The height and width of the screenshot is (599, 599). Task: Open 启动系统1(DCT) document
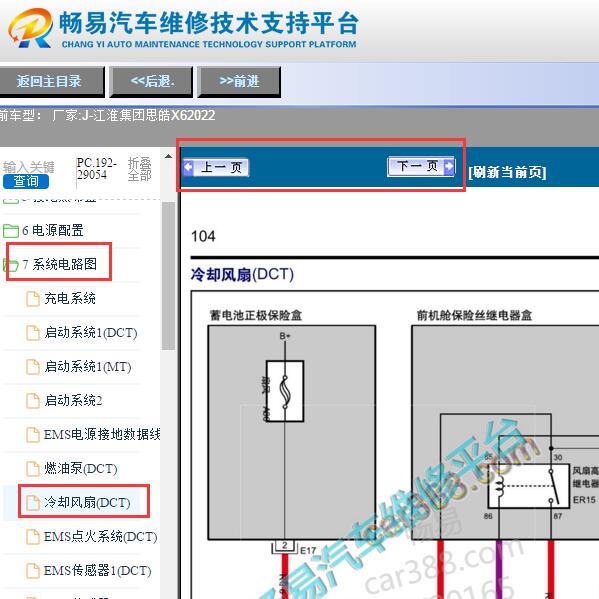[91, 332]
